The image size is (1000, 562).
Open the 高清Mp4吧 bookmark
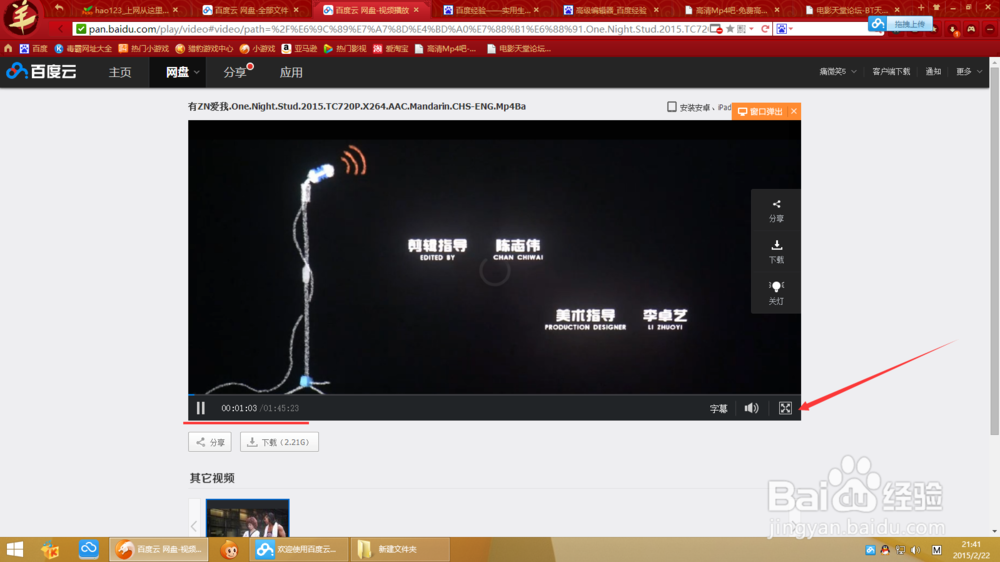pyautogui.click(x=445, y=48)
